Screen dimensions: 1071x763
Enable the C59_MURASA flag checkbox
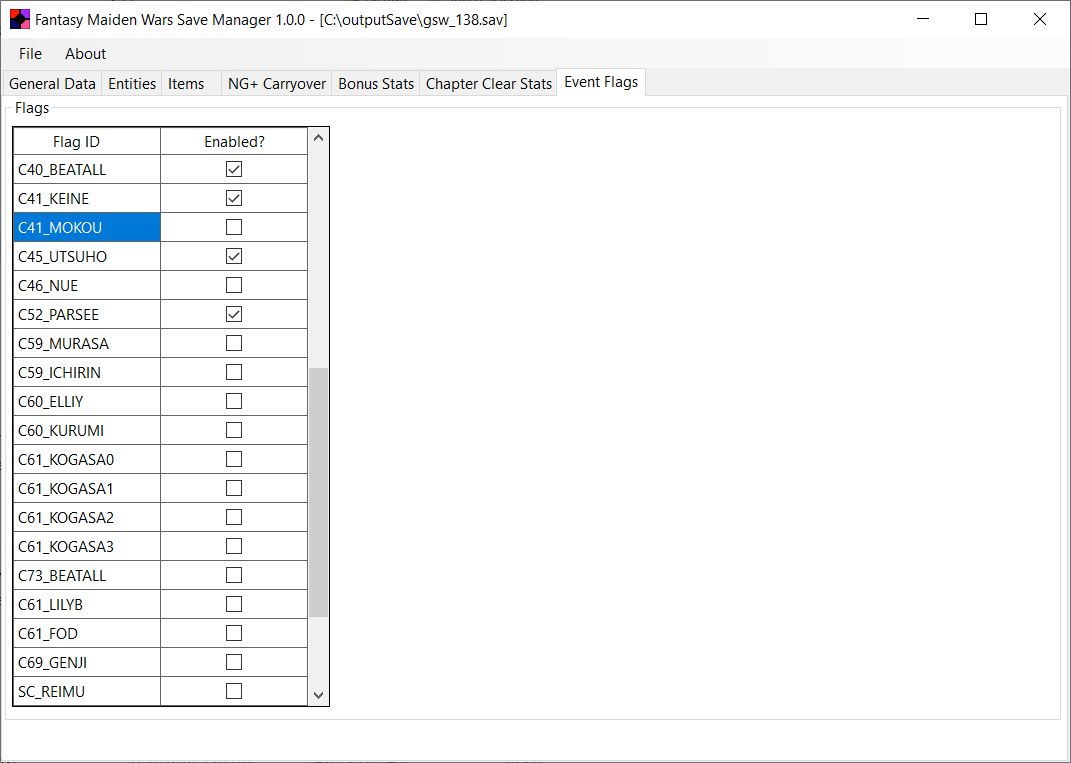[234, 343]
